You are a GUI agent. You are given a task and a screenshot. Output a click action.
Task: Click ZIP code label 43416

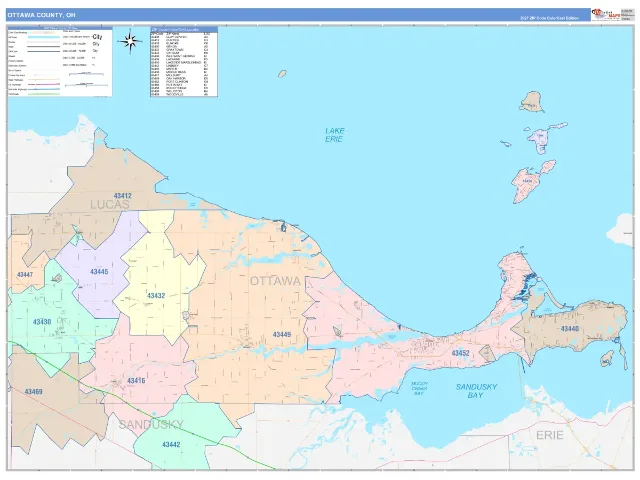[136, 381]
